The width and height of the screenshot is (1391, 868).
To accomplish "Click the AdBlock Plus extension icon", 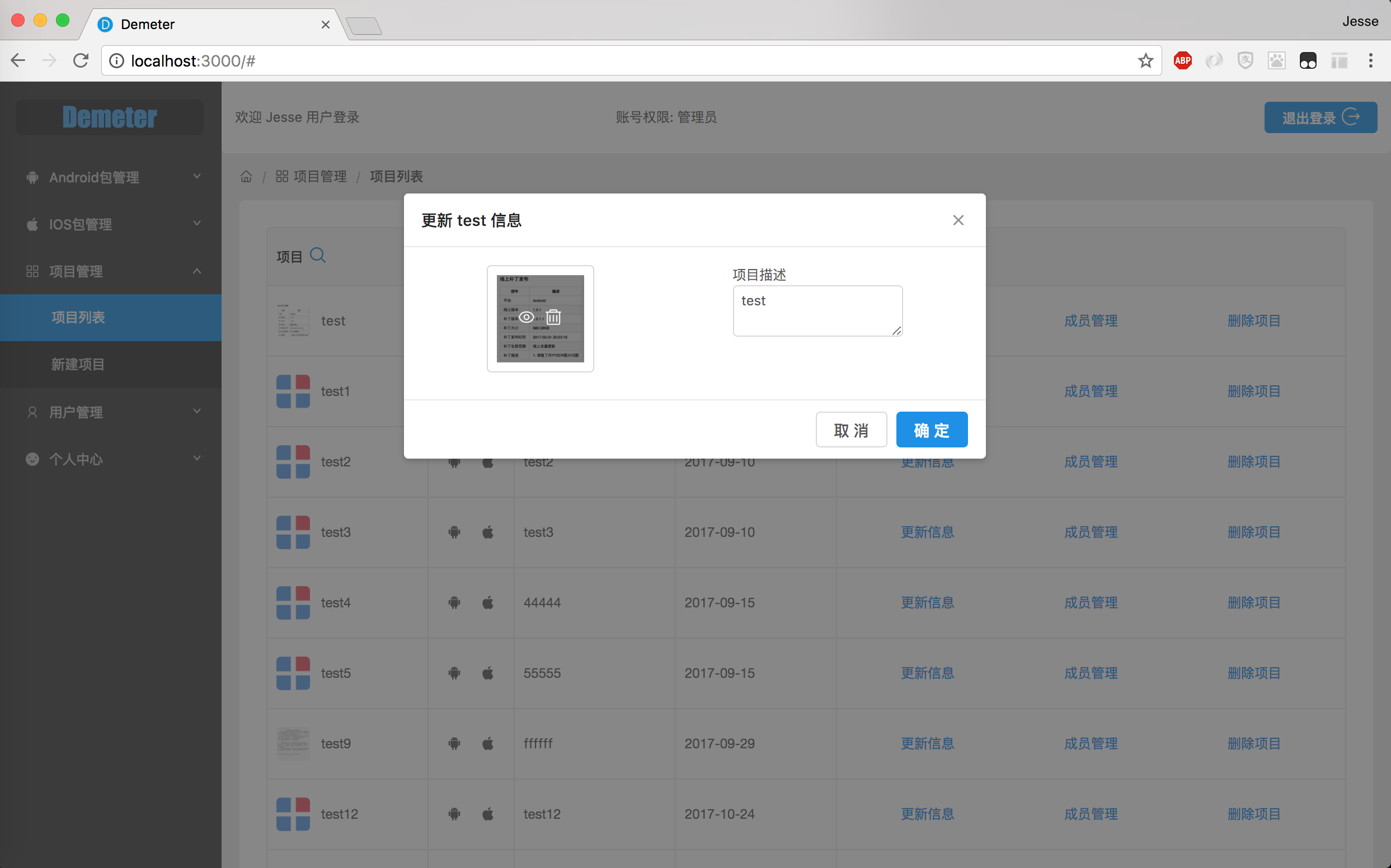I will [1182, 60].
